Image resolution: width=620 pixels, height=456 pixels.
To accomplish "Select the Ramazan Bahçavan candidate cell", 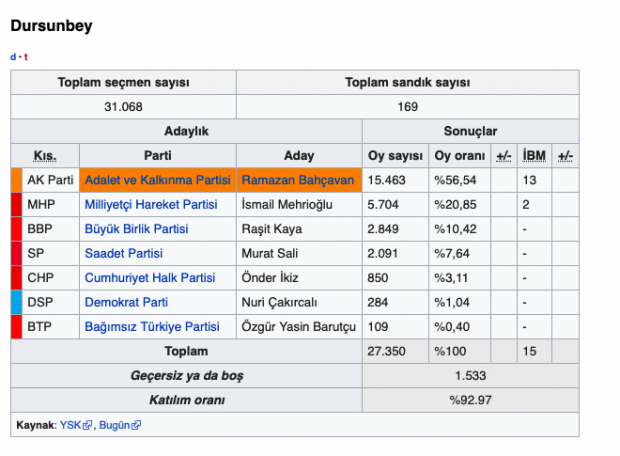I will tap(298, 180).
